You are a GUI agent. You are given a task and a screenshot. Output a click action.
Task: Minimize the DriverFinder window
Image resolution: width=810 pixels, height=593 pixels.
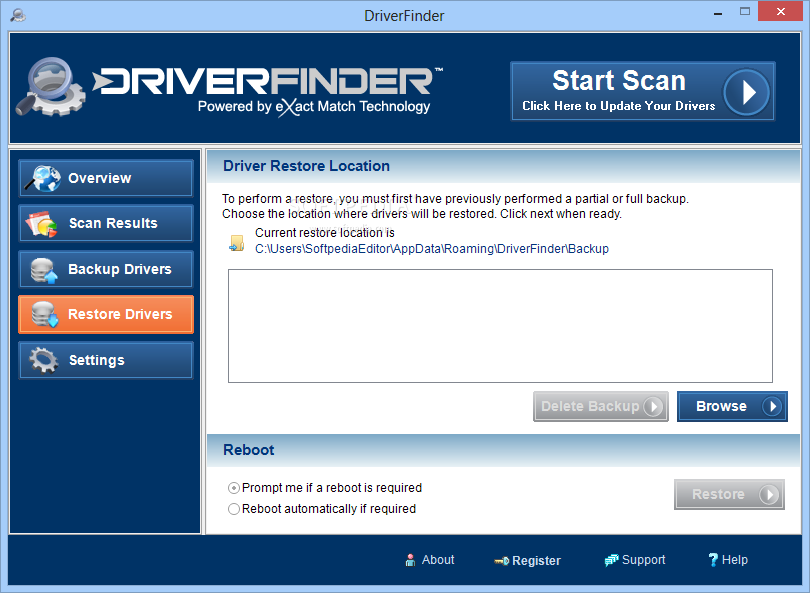(x=718, y=12)
